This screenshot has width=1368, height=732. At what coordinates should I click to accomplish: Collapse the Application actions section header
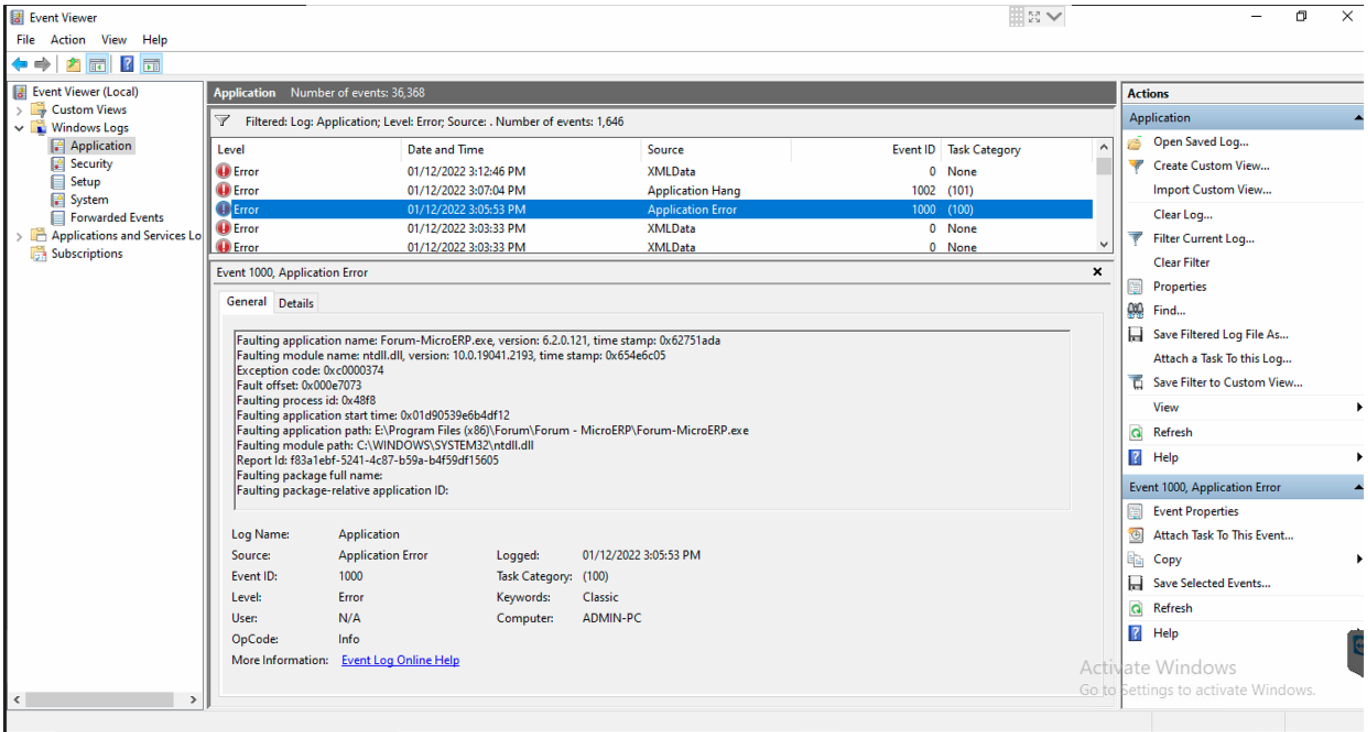1358,118
